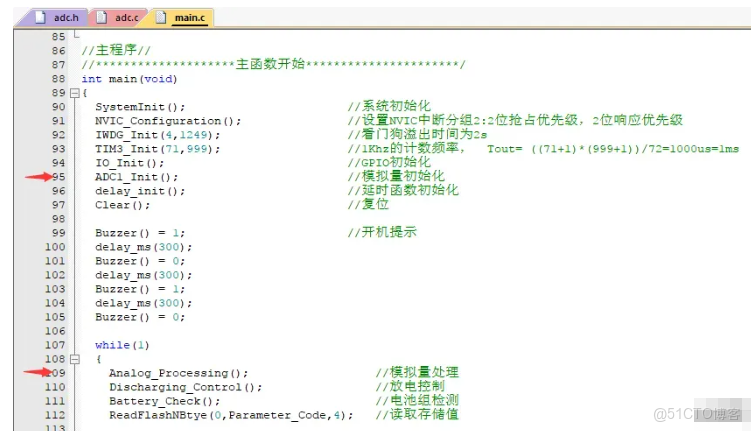The image size is (751, 431).
Task: Click the Clear(); statement
Action: coord(123,205)
